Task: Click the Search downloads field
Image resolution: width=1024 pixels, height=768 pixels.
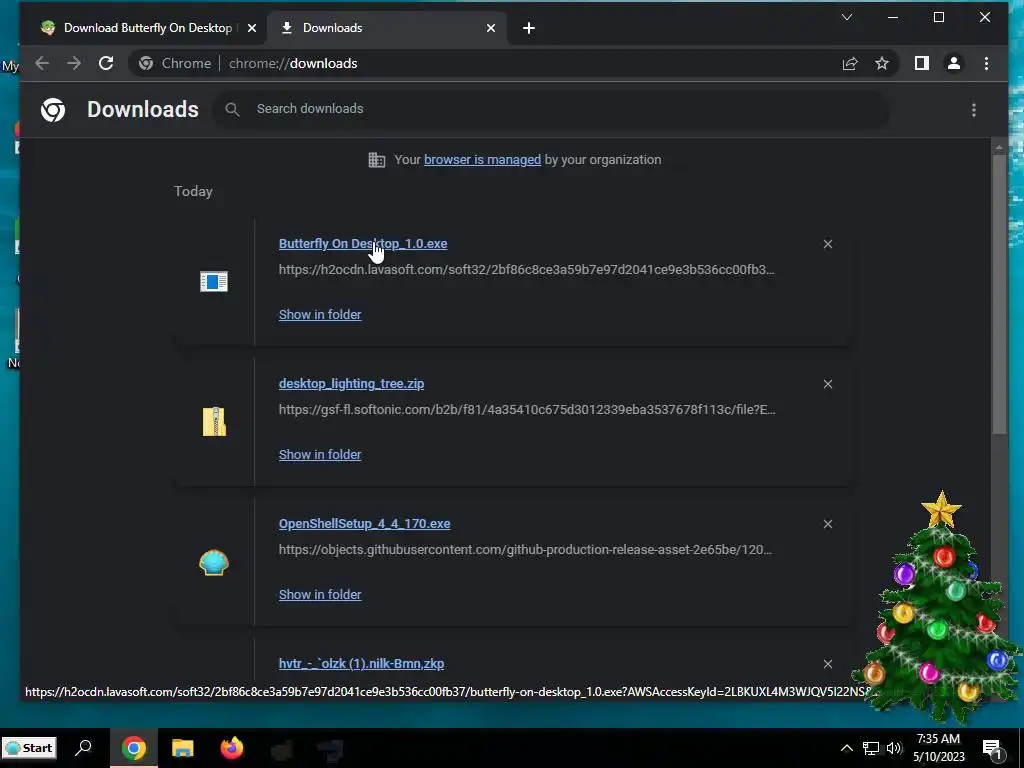Action: click(552, 109)
